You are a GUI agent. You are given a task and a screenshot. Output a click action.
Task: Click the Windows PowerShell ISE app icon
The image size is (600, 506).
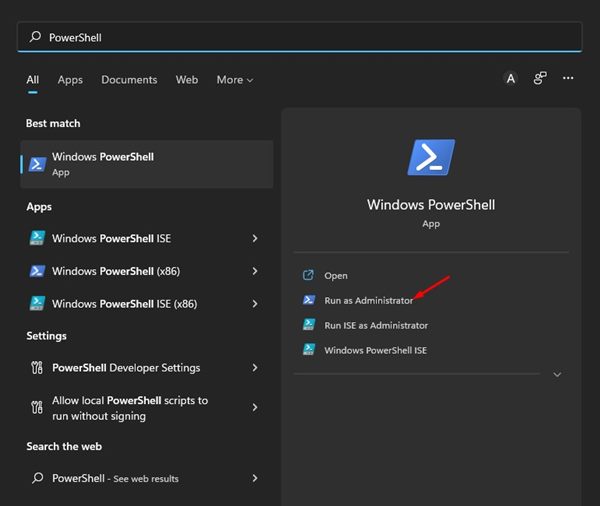coord(37,239)
